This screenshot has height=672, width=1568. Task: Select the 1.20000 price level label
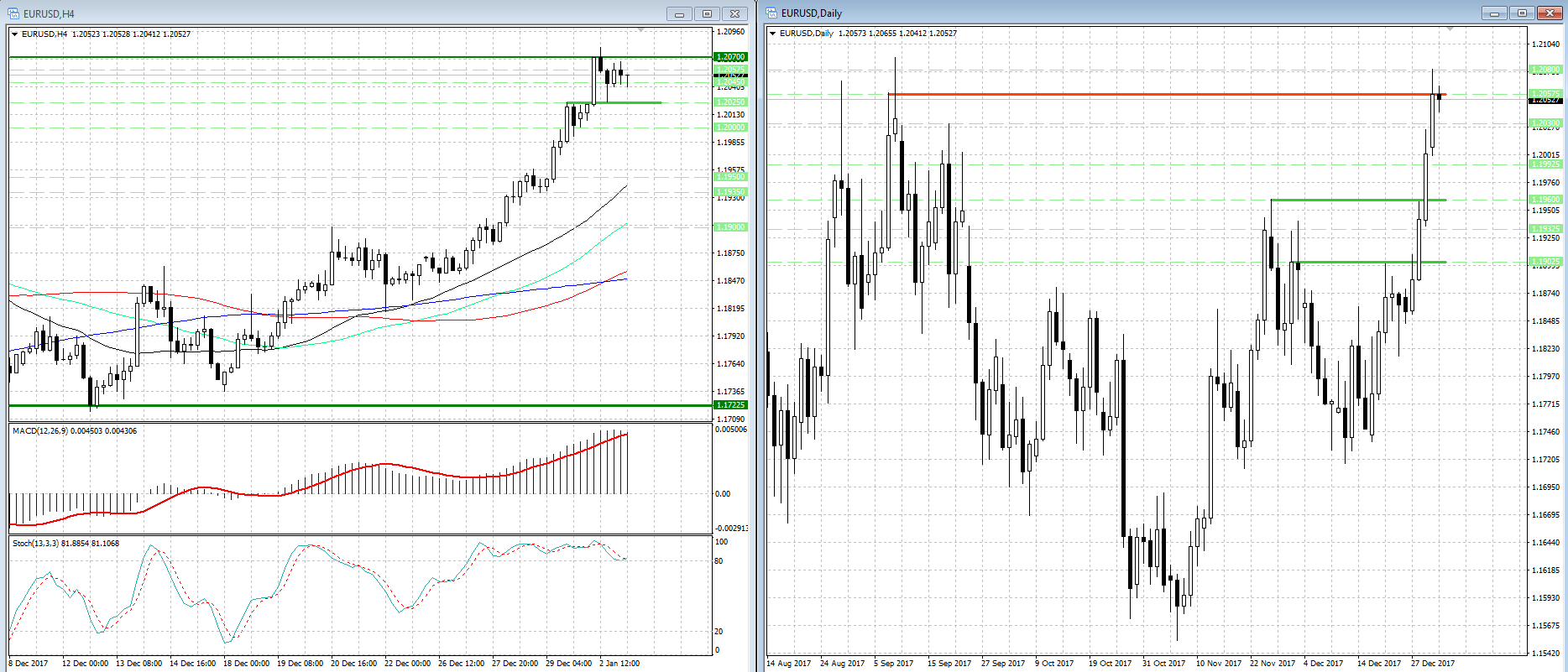click(730, 128)
